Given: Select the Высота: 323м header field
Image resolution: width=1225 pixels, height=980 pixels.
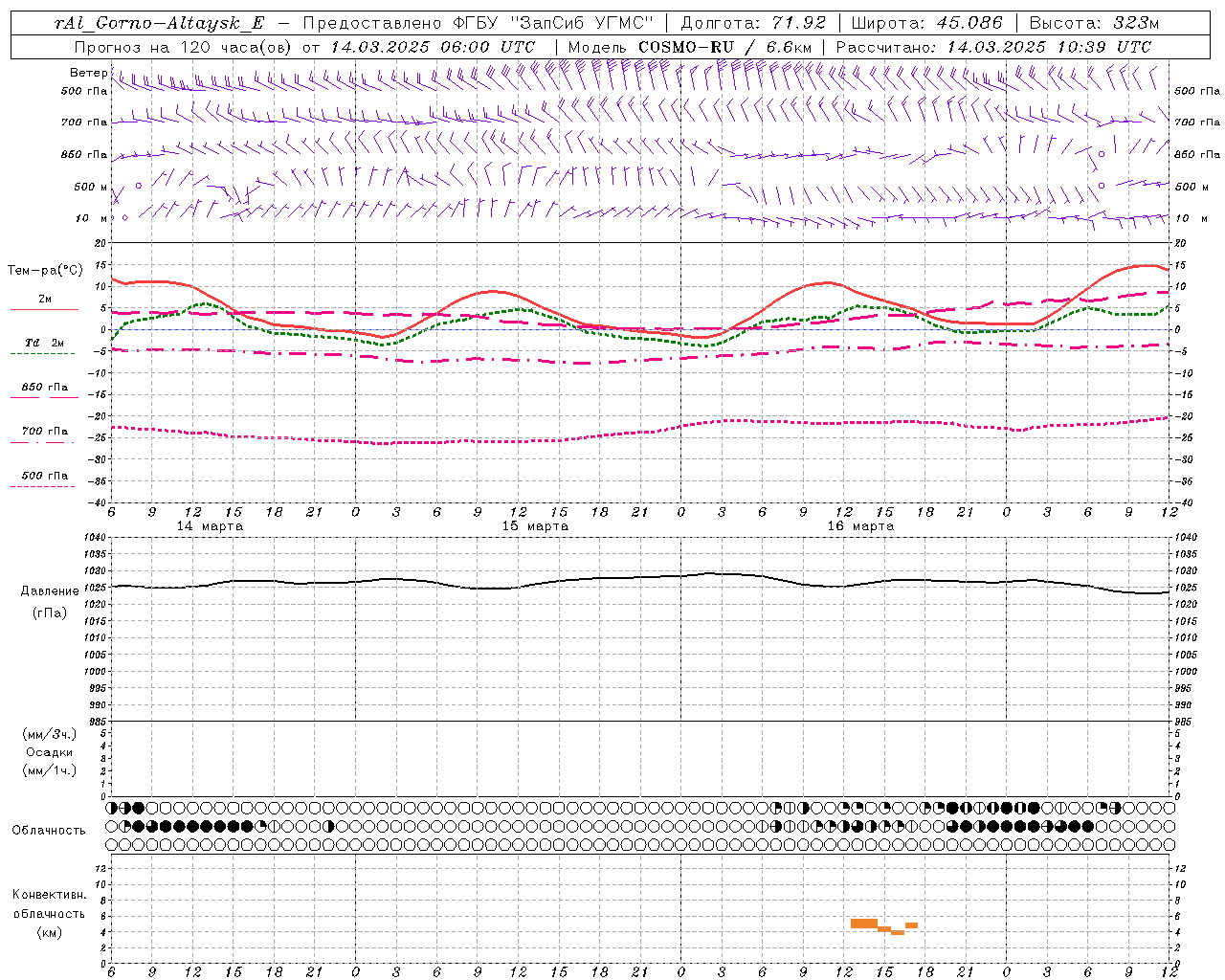Looking at the screenshot, I should pyautogui.click(x=1093, y=24).
